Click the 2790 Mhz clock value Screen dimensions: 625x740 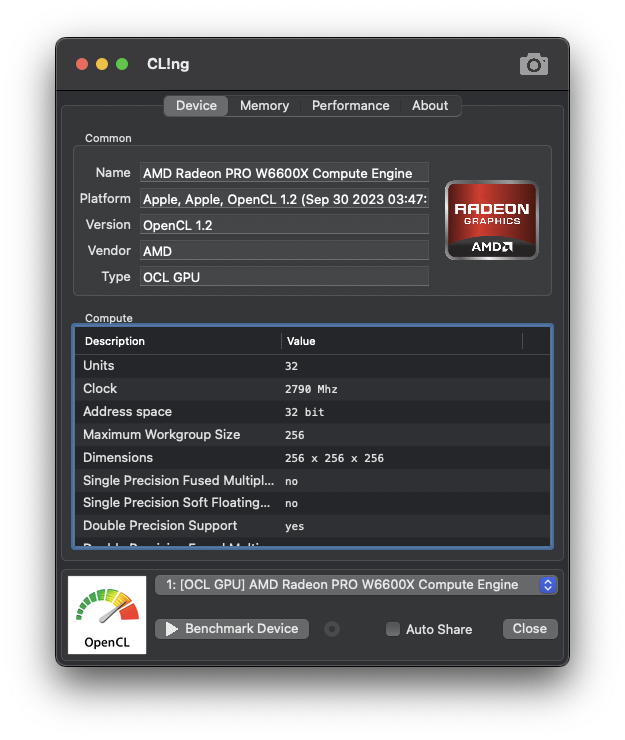point(311,389)
